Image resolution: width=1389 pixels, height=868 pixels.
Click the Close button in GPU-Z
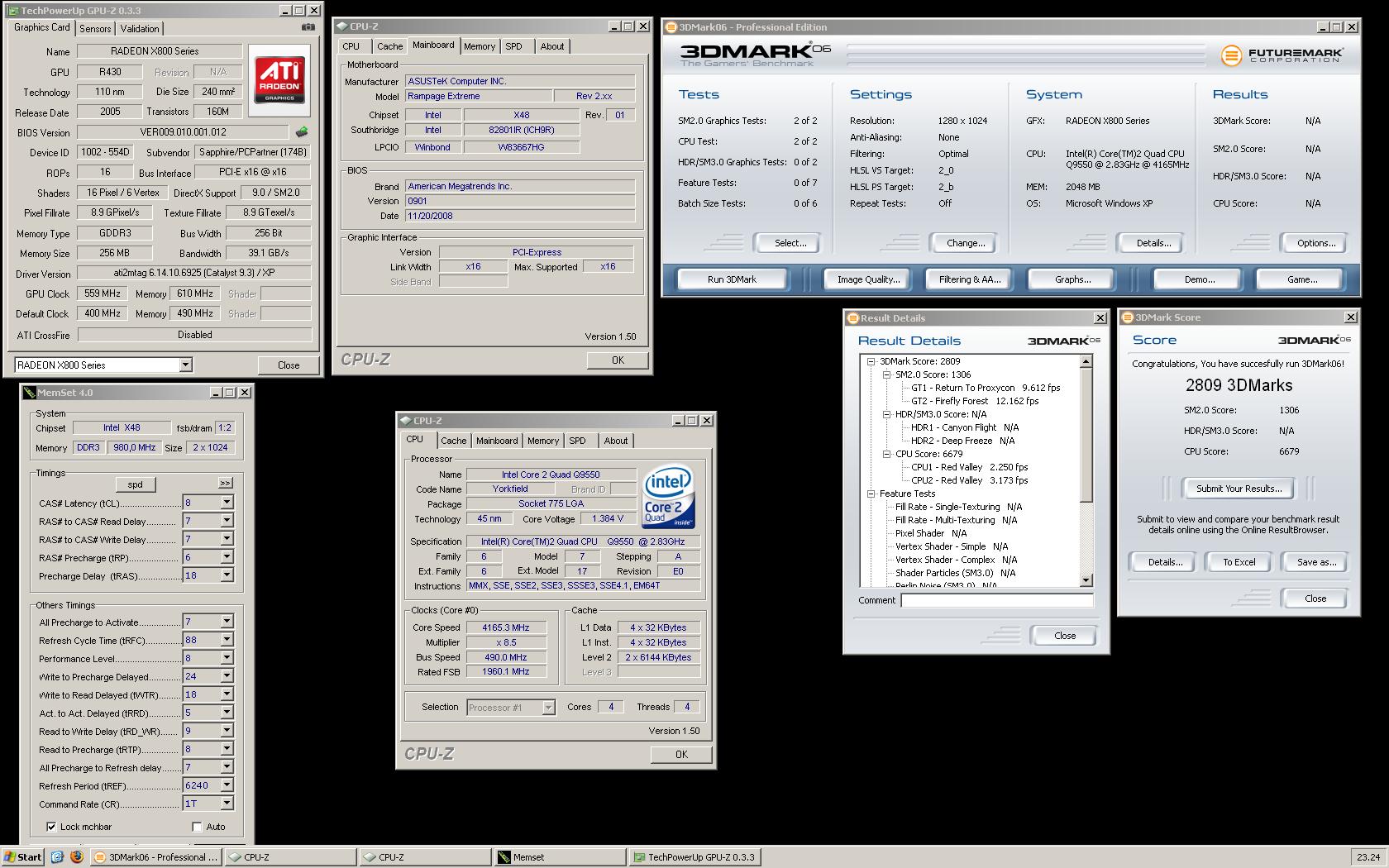point(289,365)
